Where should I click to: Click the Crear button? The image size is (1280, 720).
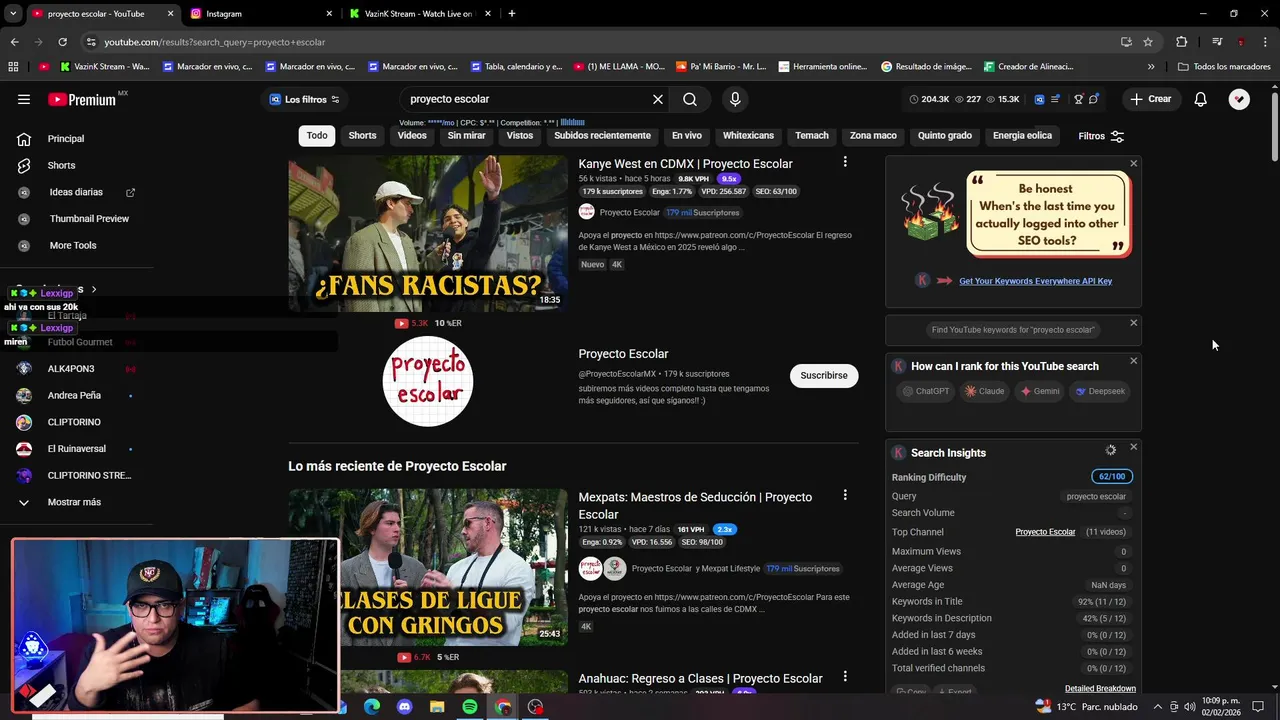pos(1150,99)
